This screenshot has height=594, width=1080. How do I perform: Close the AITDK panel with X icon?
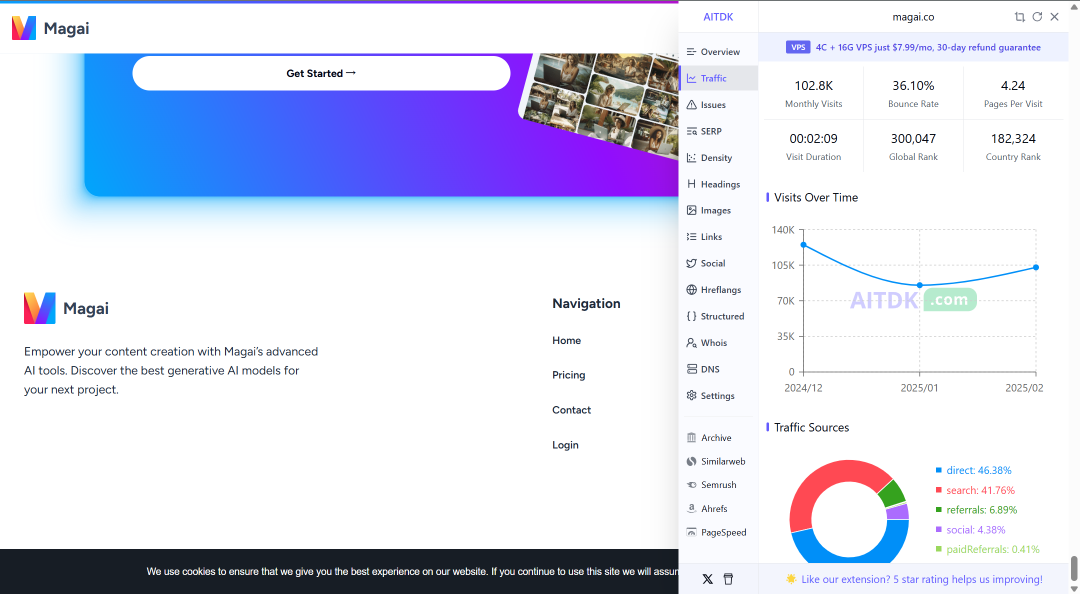point(1055,17)
